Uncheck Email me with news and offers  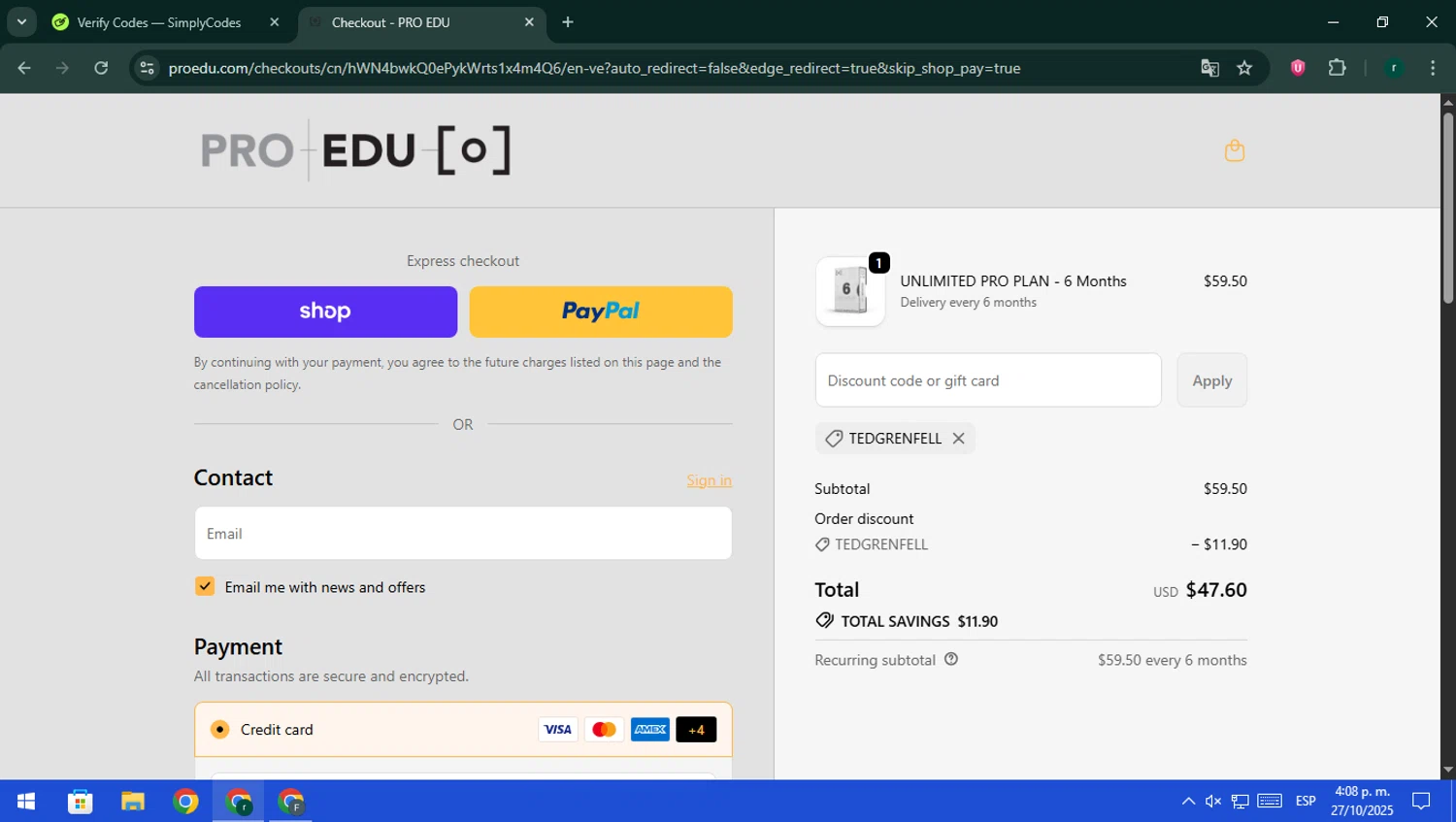point(205,586)
